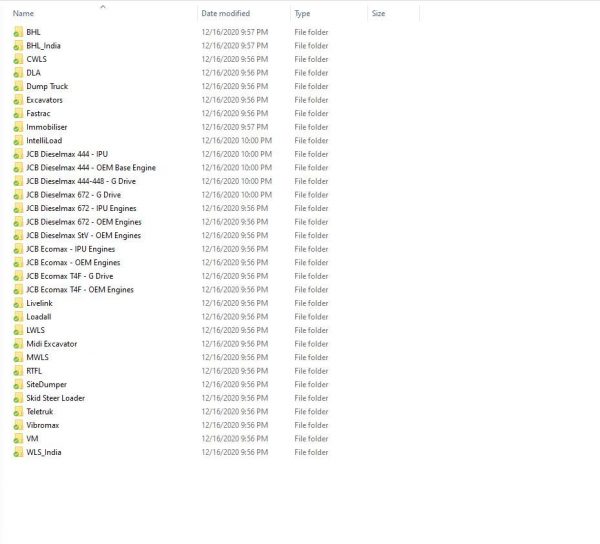Select the Midi Excavator folder icon

click(x=18, y=344)
